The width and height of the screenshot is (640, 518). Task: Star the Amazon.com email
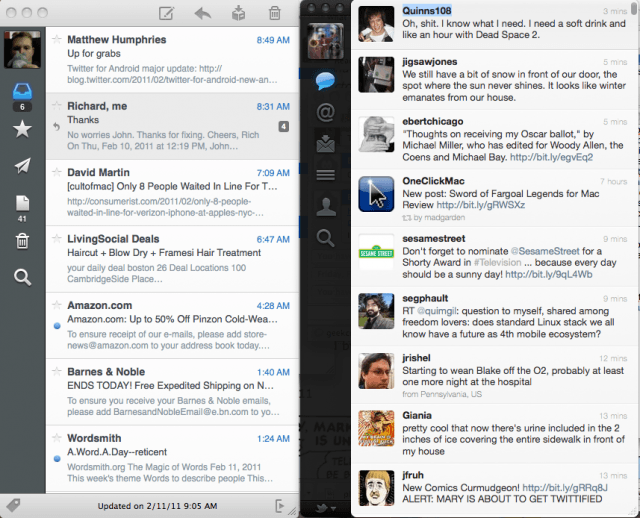click(x=57, y=305)
